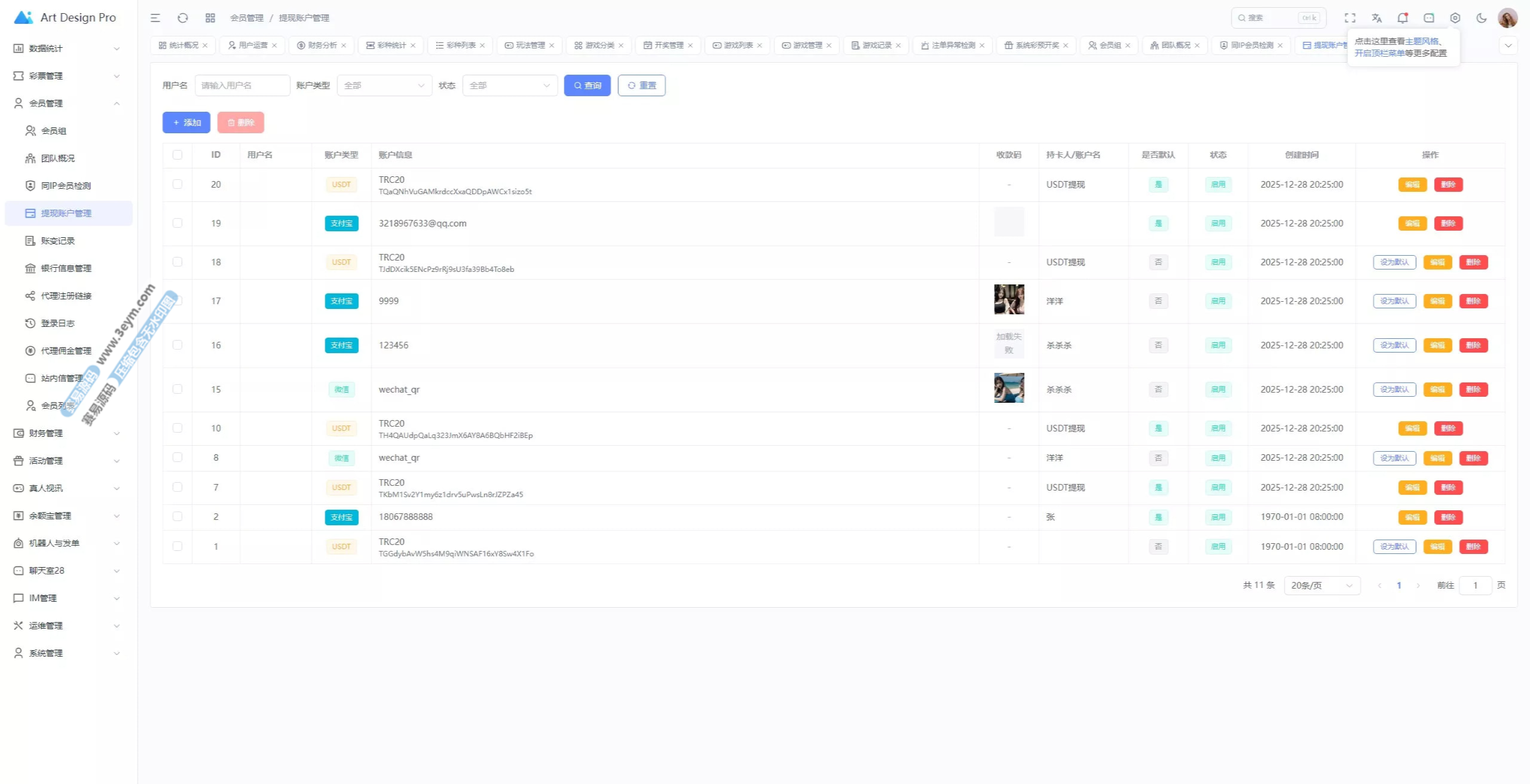1530x784 pixels.
Task: Open 银行信息管理 in sidebar
Action: (66, 268)
